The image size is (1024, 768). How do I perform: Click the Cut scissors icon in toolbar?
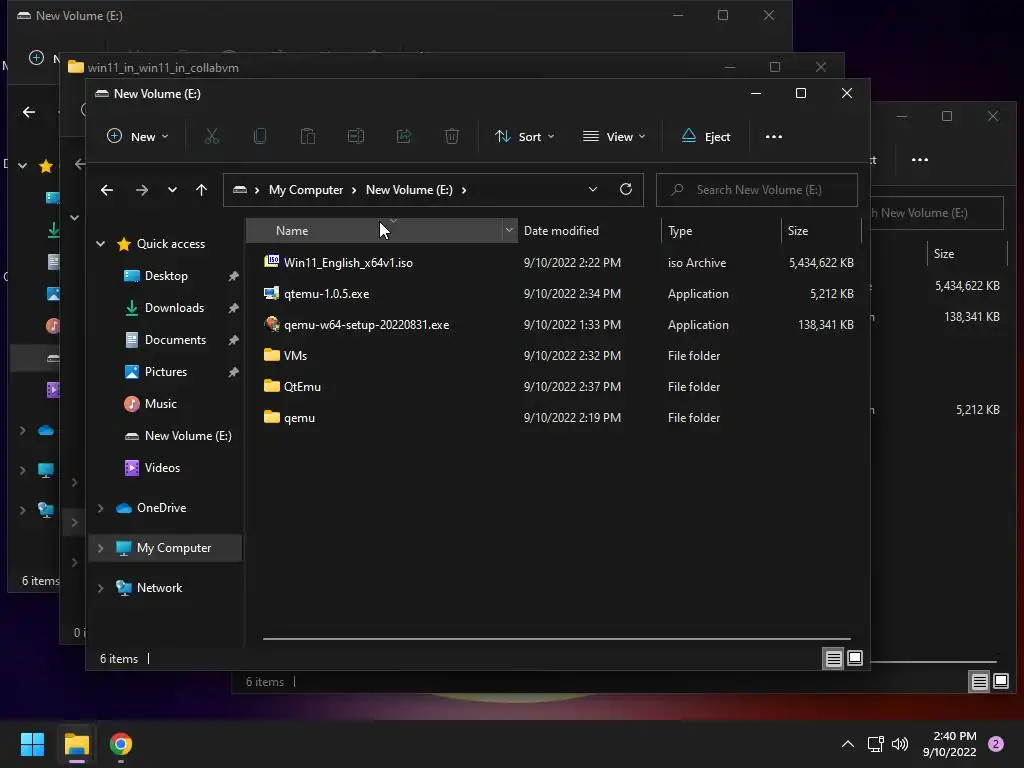pos(212,136)
